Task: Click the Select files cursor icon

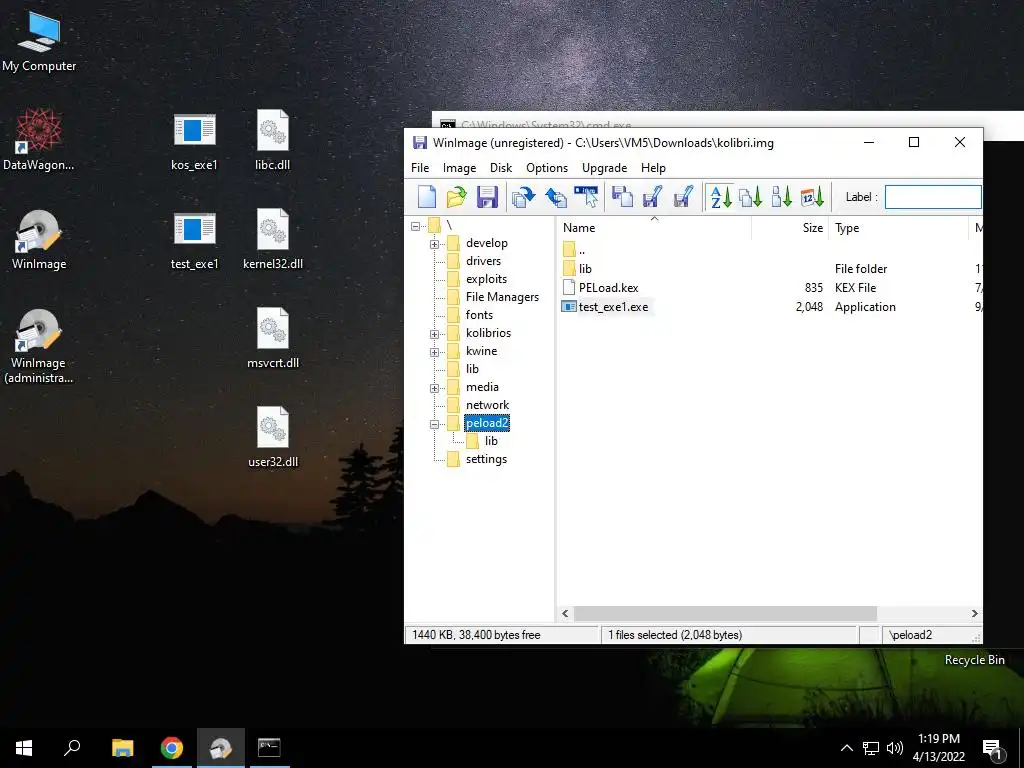Action: (586, 197)
